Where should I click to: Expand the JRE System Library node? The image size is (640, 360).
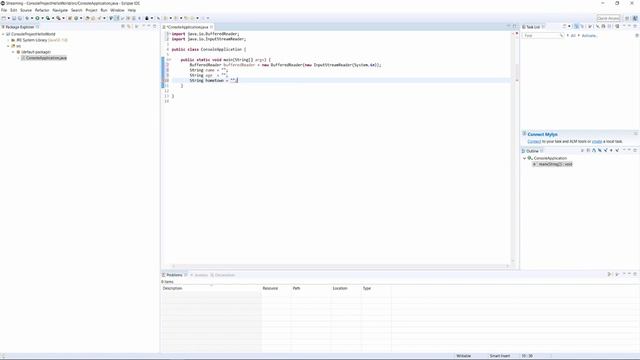(8, 40)
